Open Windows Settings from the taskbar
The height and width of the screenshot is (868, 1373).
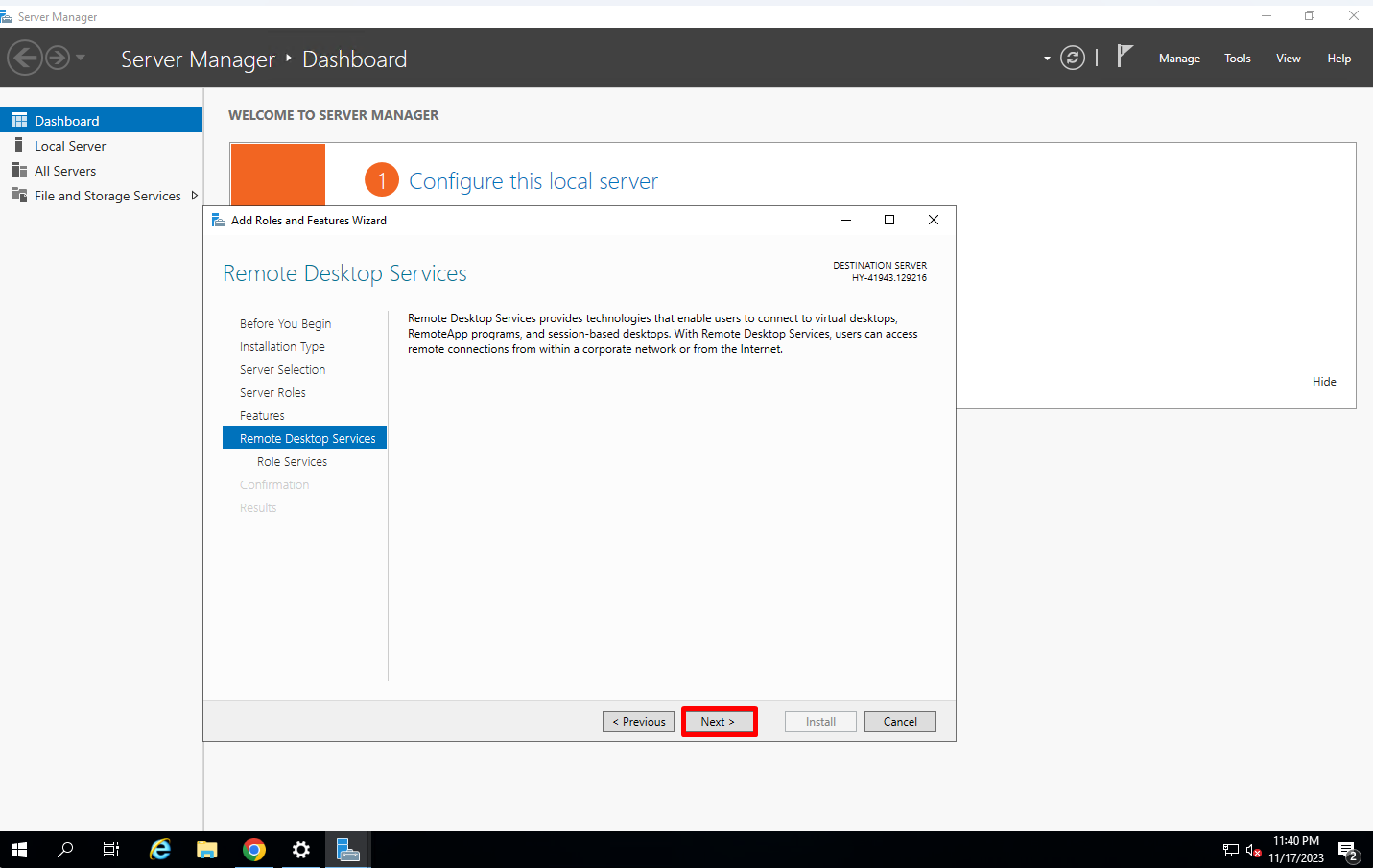point(300,849)
